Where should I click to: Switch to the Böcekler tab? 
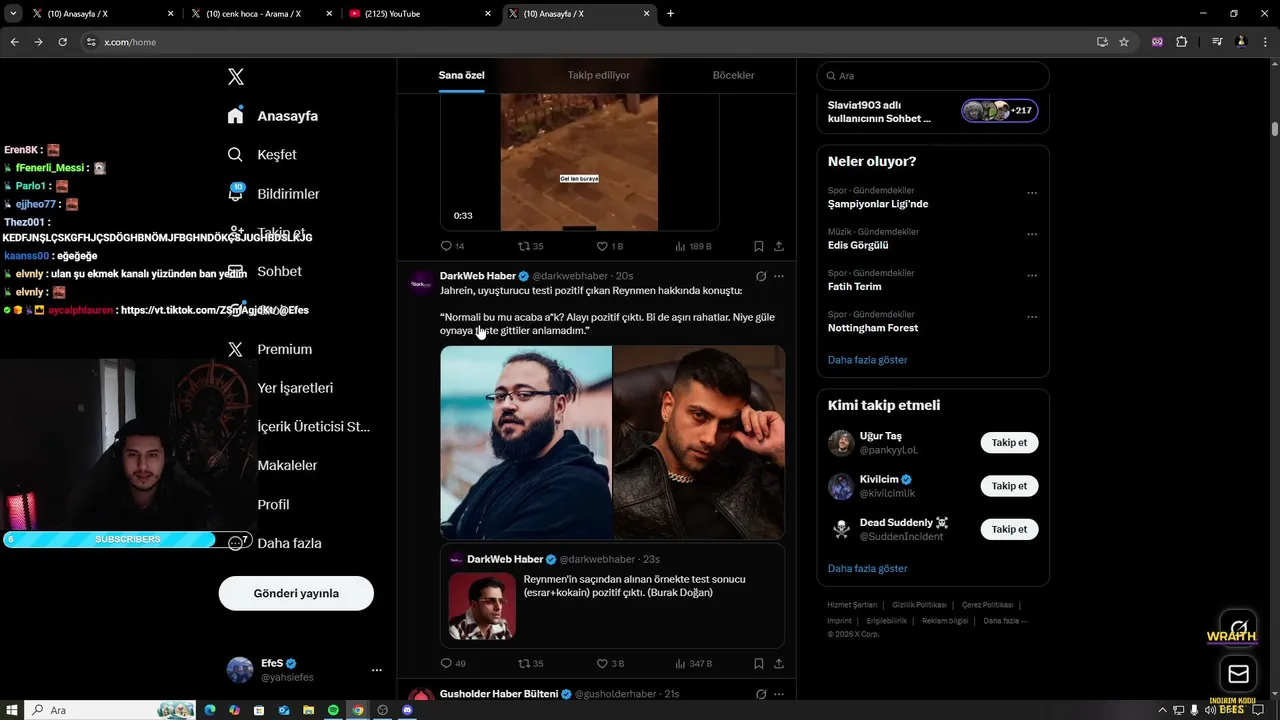pyautogui.click(x=733, y=76)
